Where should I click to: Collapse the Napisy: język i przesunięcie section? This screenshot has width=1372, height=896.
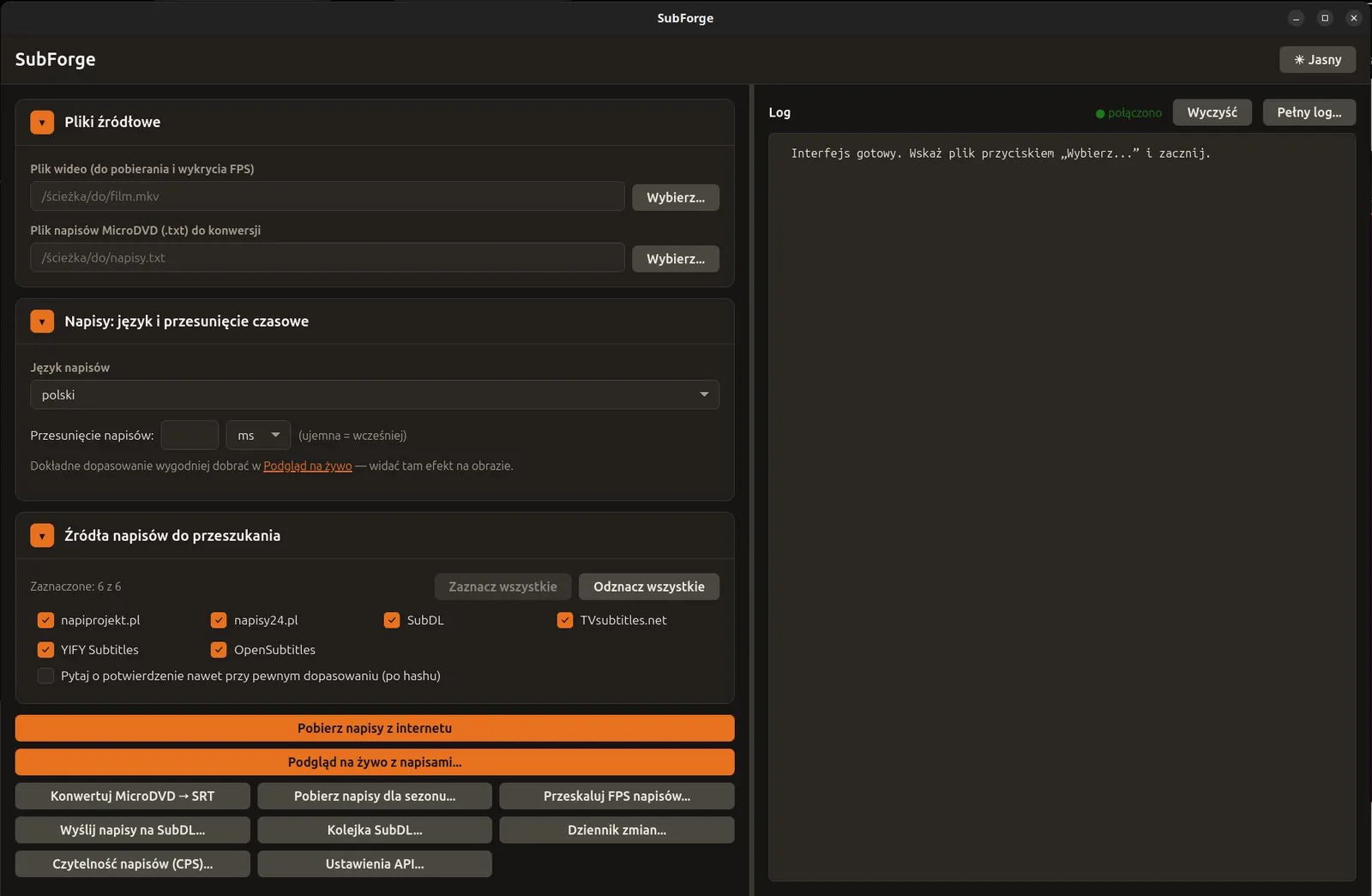pos(42,321)
